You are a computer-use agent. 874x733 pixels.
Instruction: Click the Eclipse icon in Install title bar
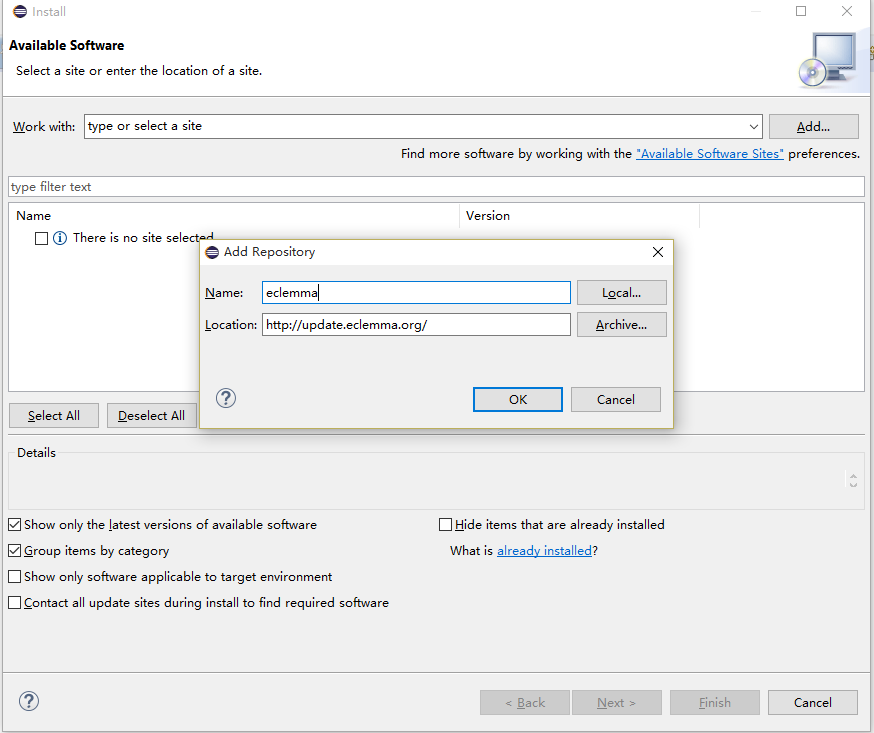[20, 11]
